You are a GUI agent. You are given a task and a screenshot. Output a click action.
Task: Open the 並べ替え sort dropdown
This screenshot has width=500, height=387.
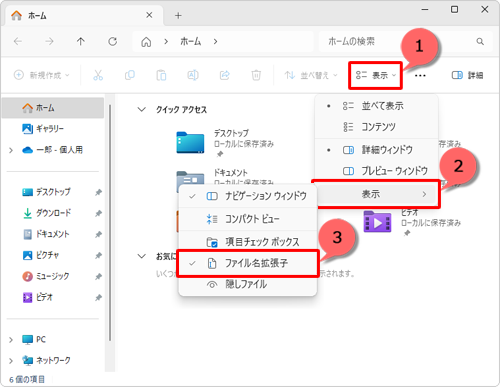point(311,75)
